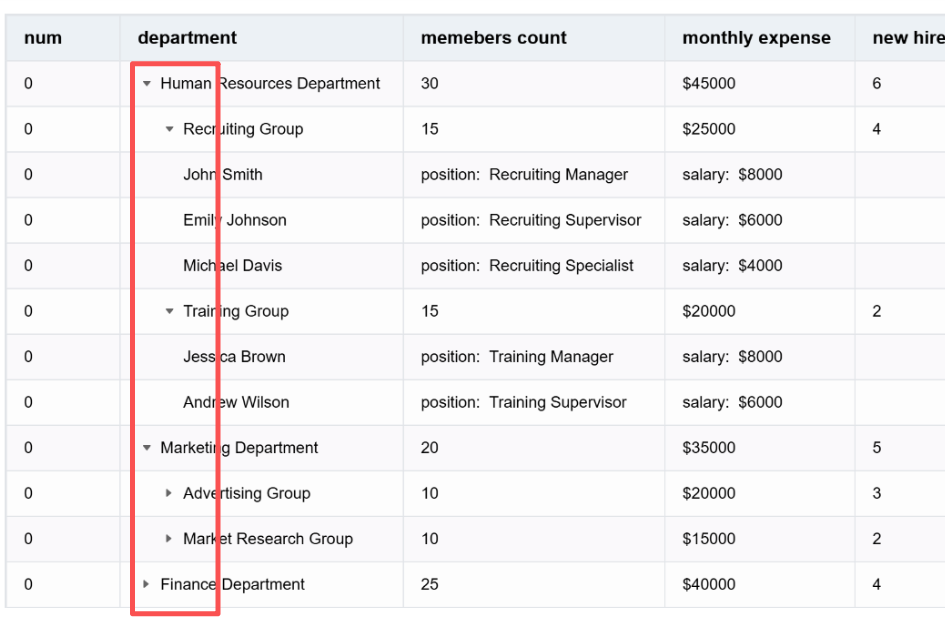Screen dimensions: 945x619
Task: Click the memebers count column header
Action: [493, 38]
